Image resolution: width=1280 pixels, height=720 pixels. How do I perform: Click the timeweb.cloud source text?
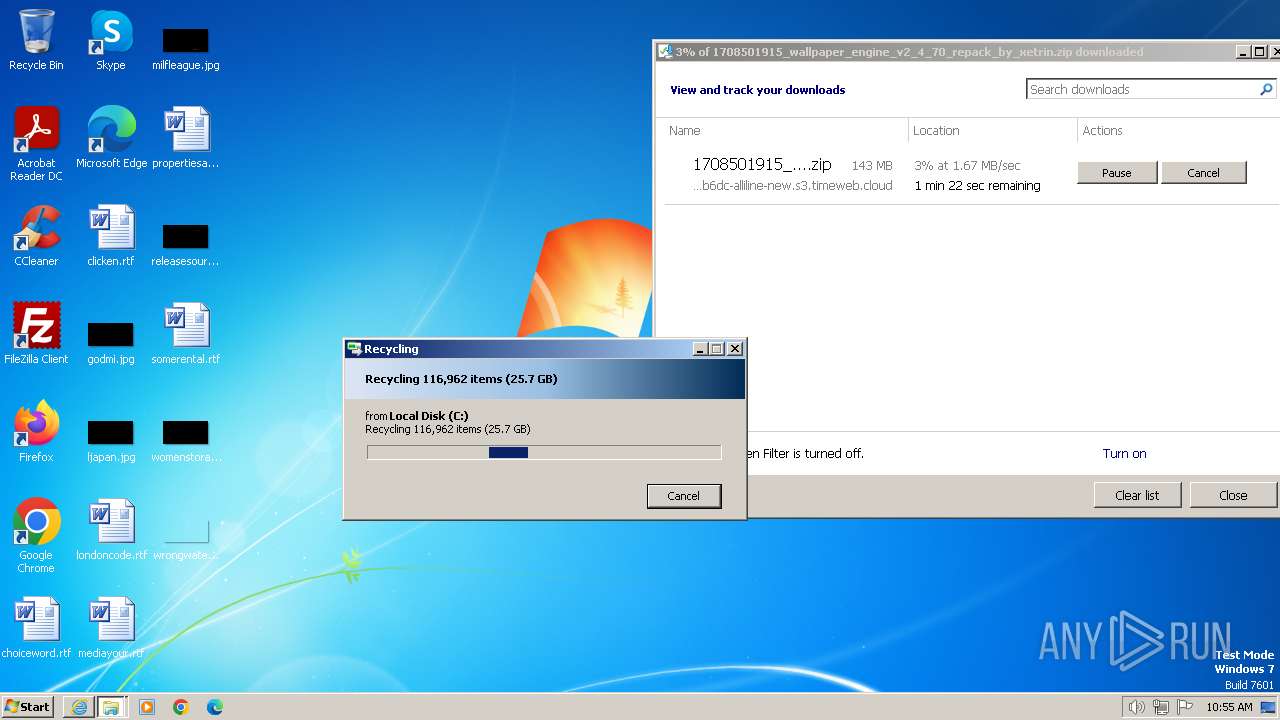(x=792, y=186)
